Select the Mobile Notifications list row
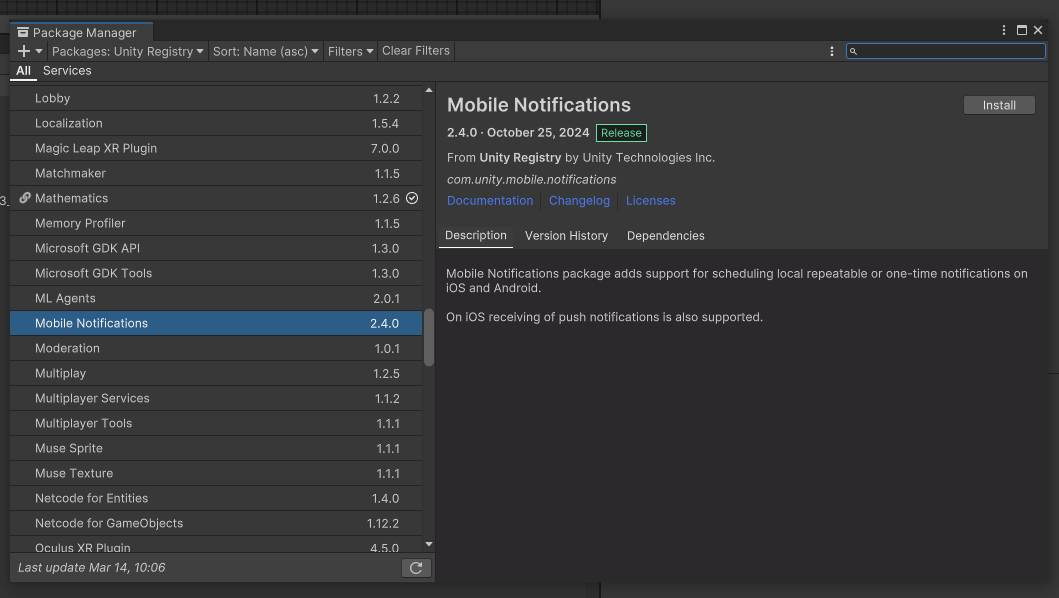This screenshot has height=598, width=1059. tap(216, 324)
